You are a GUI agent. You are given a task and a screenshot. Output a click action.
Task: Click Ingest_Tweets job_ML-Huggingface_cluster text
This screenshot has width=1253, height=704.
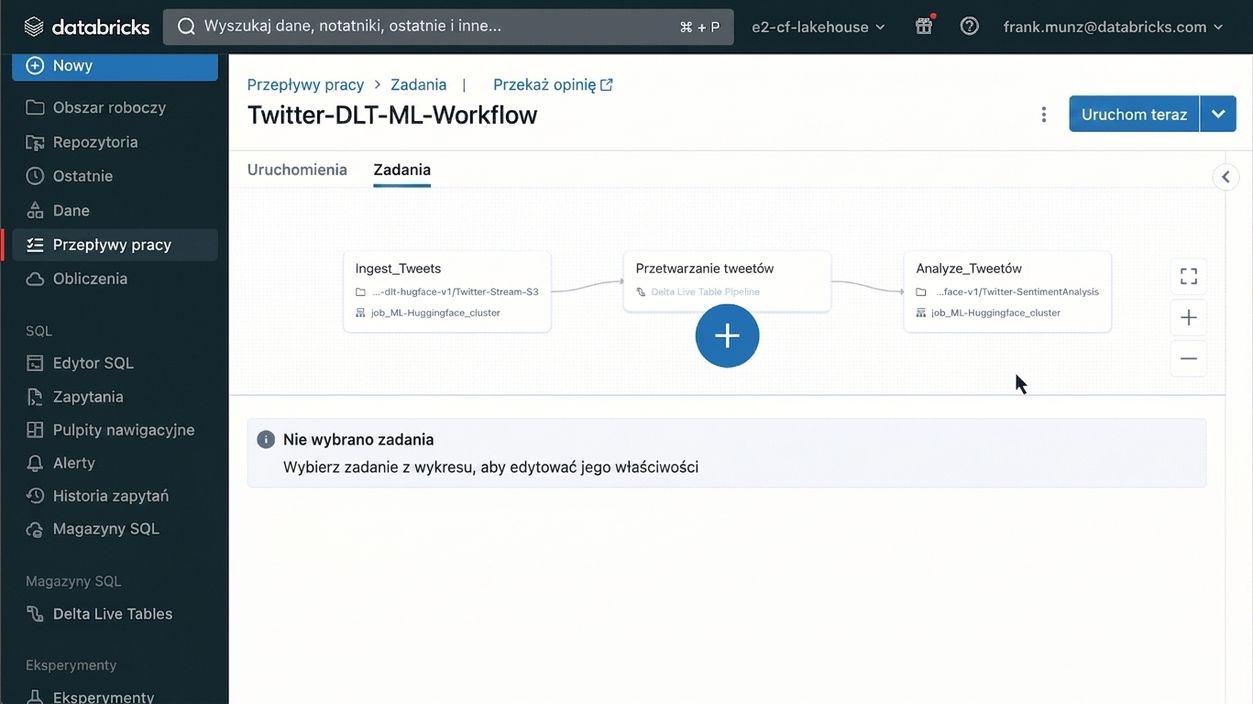[435, 313]
